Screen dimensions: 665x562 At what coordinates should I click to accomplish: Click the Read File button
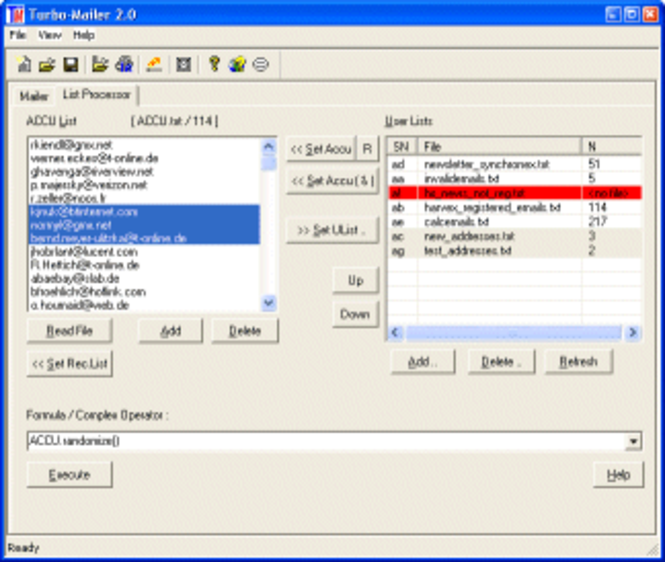click(70, 330)
